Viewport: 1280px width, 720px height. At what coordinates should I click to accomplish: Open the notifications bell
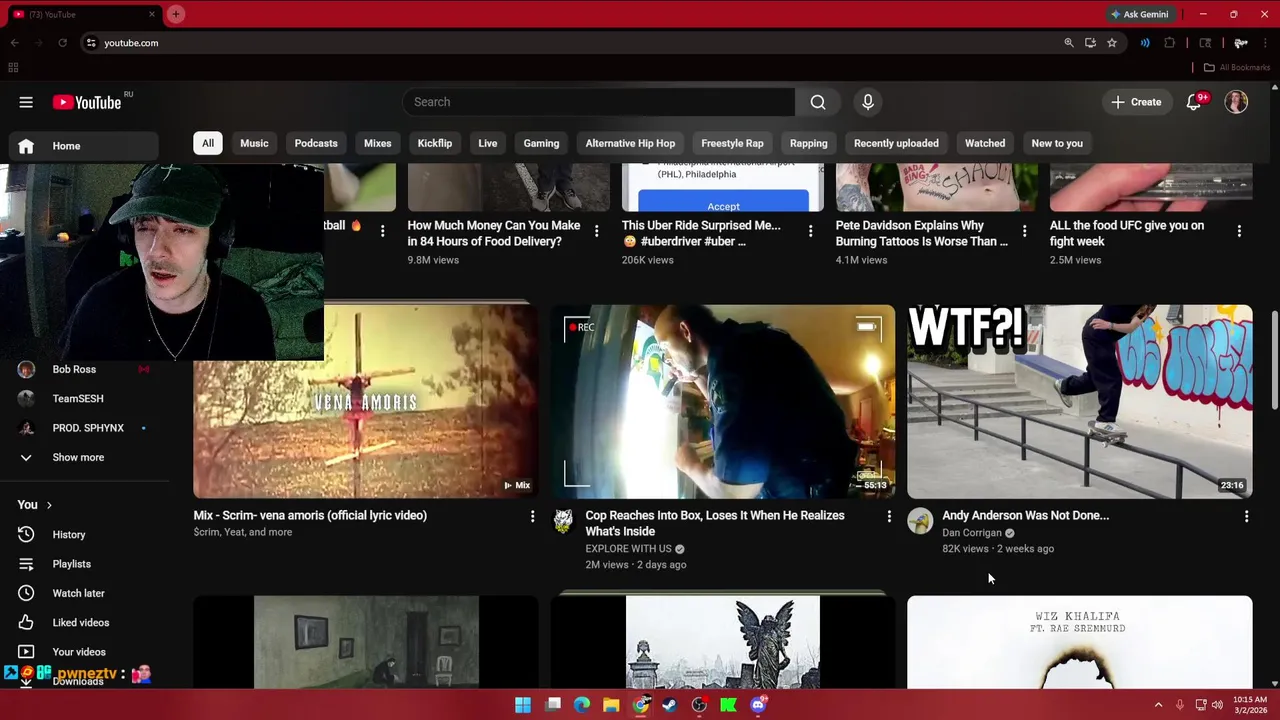(1194, 102)
